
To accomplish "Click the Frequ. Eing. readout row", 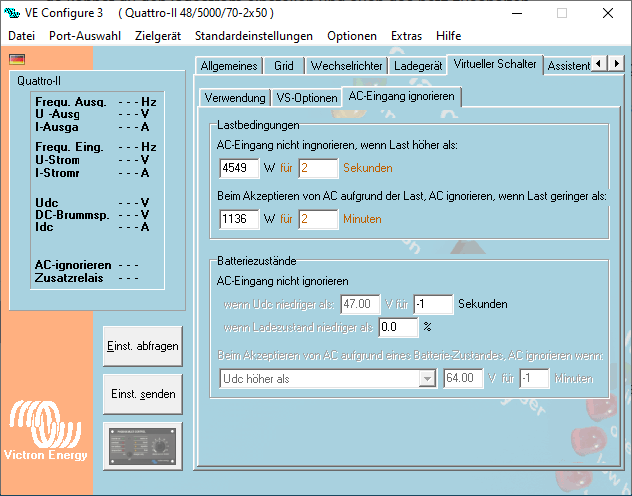I will pos(96,147).
